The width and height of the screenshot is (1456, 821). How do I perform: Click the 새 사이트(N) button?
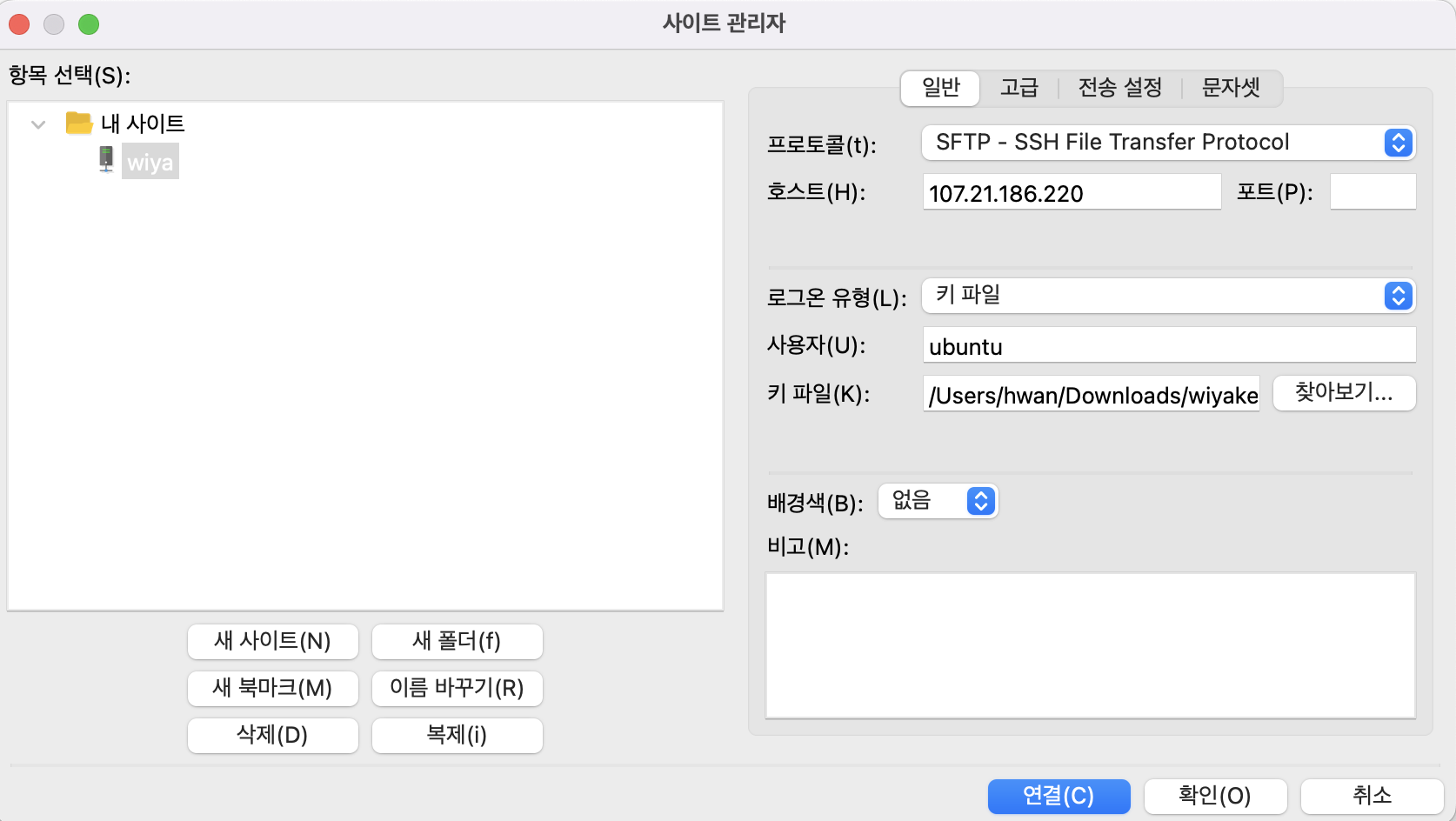coord(273,642)
